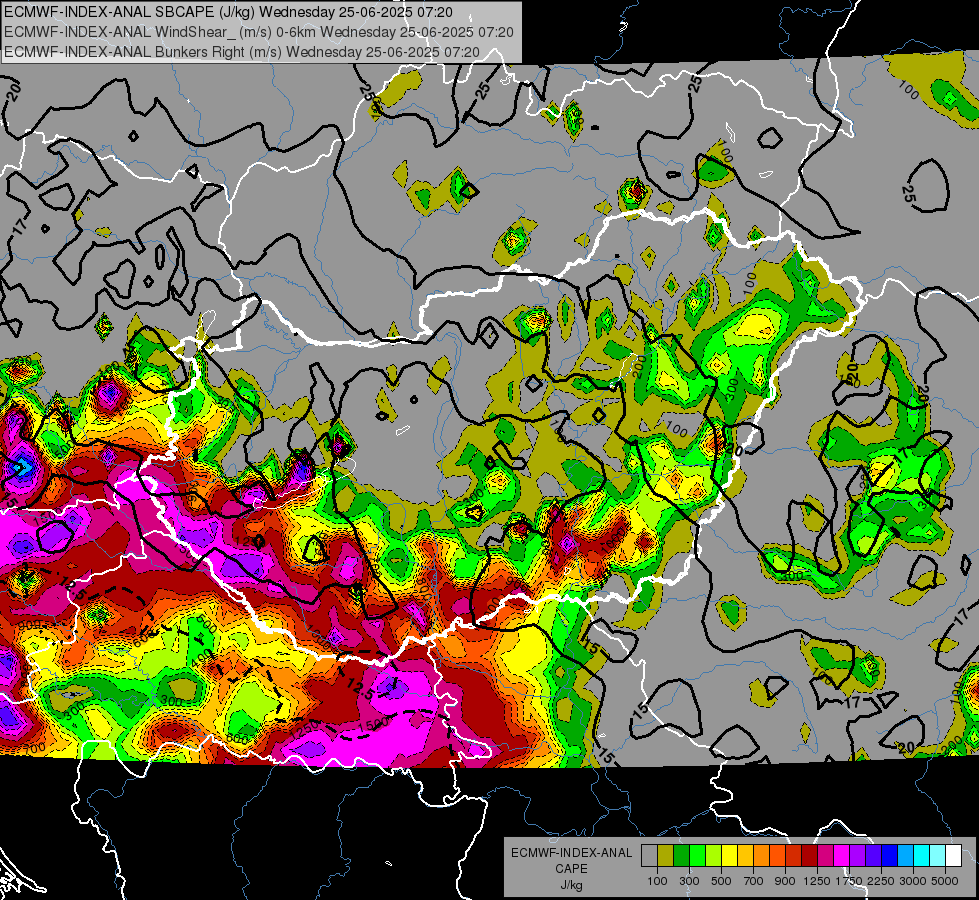Click the legend scale value 700
The height and width of the screenshot is (900, 979).
coord(754,881)
